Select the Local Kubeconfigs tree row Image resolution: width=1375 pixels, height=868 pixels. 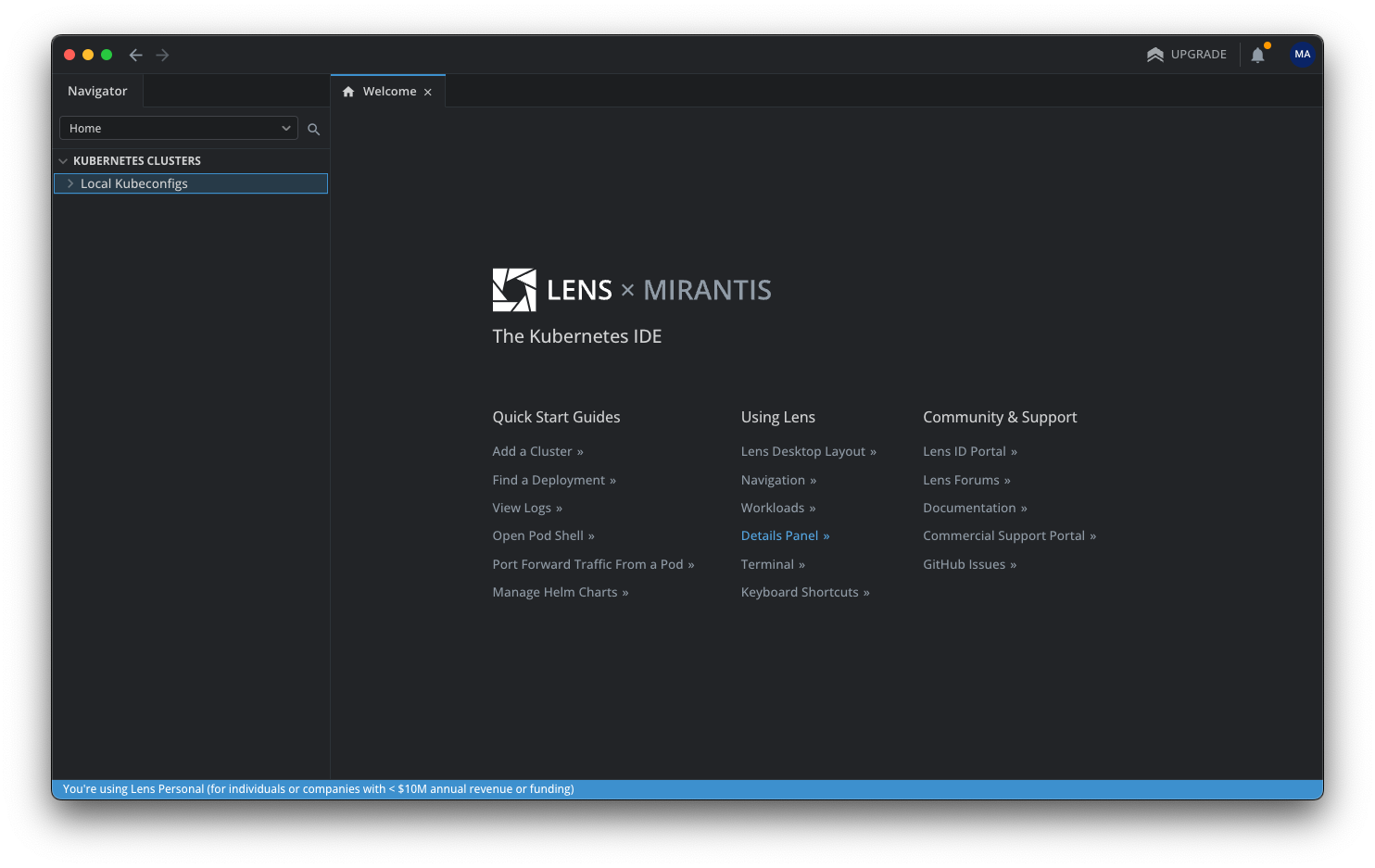(x=191, y=183)
